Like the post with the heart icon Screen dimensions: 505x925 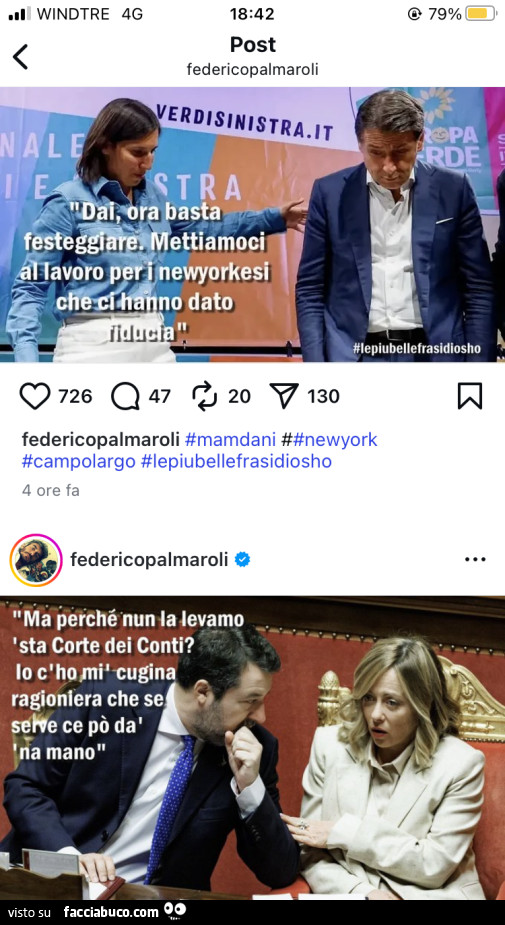tap(35, 396)
